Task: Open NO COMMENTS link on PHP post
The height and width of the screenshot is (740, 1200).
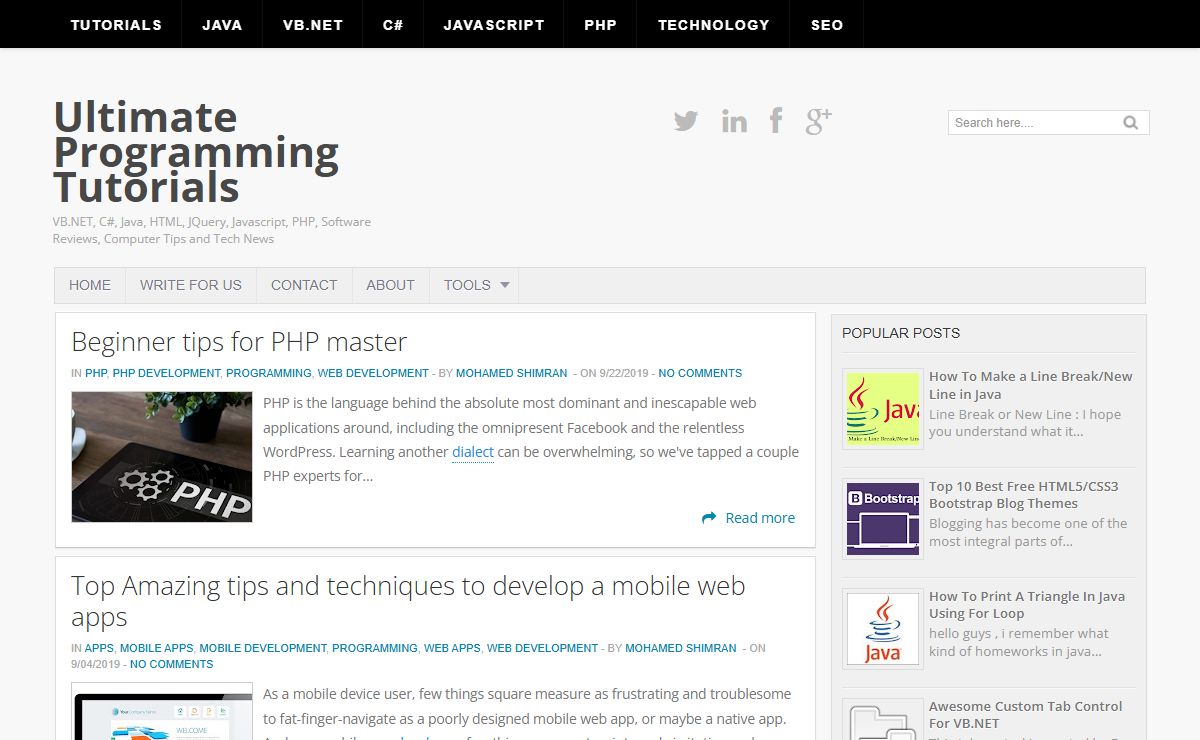Action: tap(700, 373)
